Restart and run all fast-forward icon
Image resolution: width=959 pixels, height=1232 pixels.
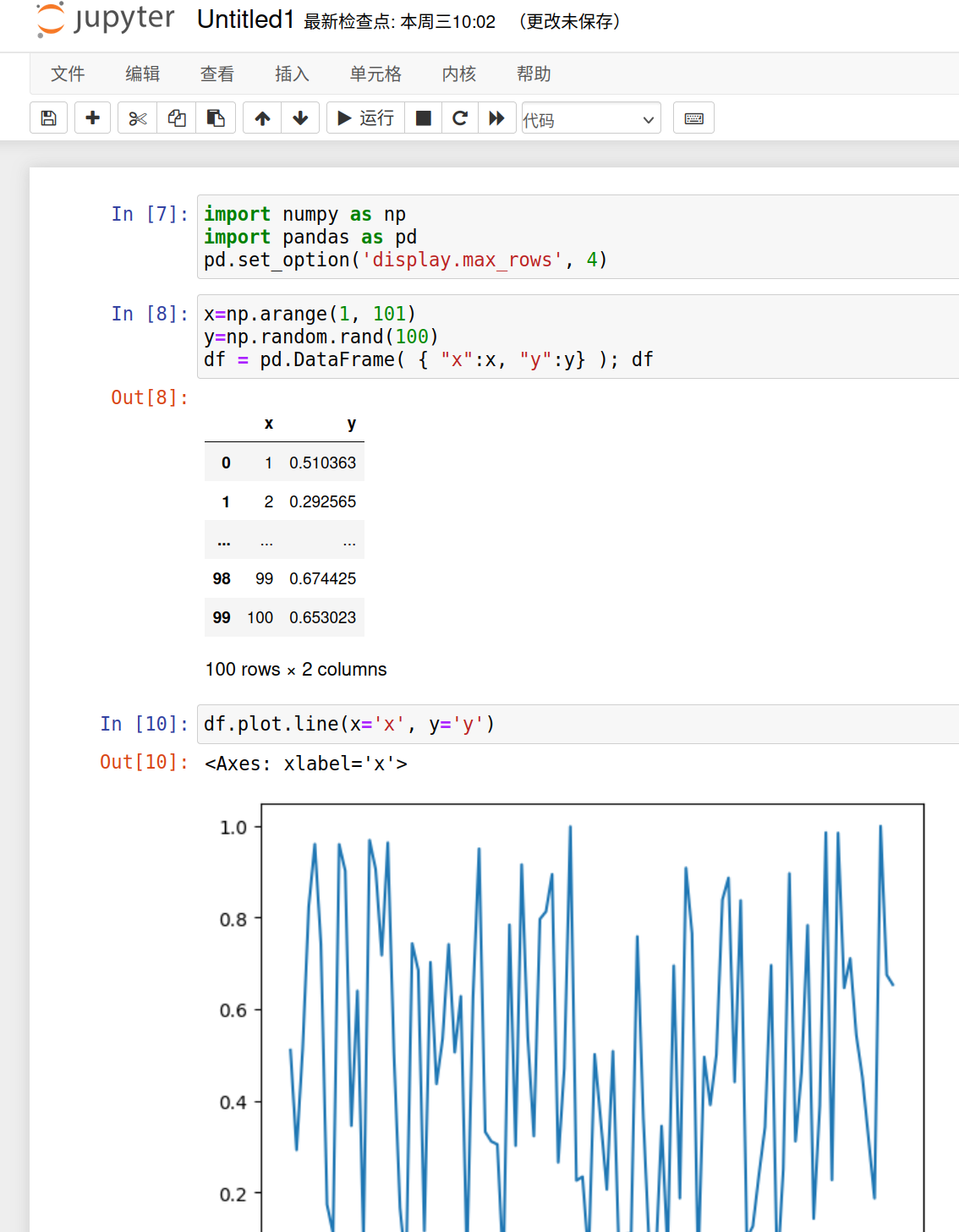click(497, 118)
